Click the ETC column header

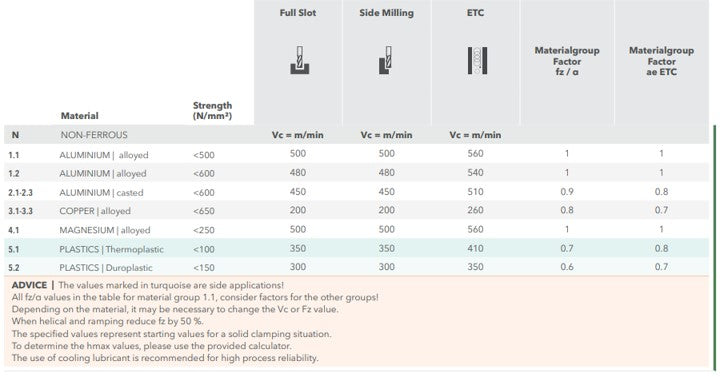pos(475,13)
